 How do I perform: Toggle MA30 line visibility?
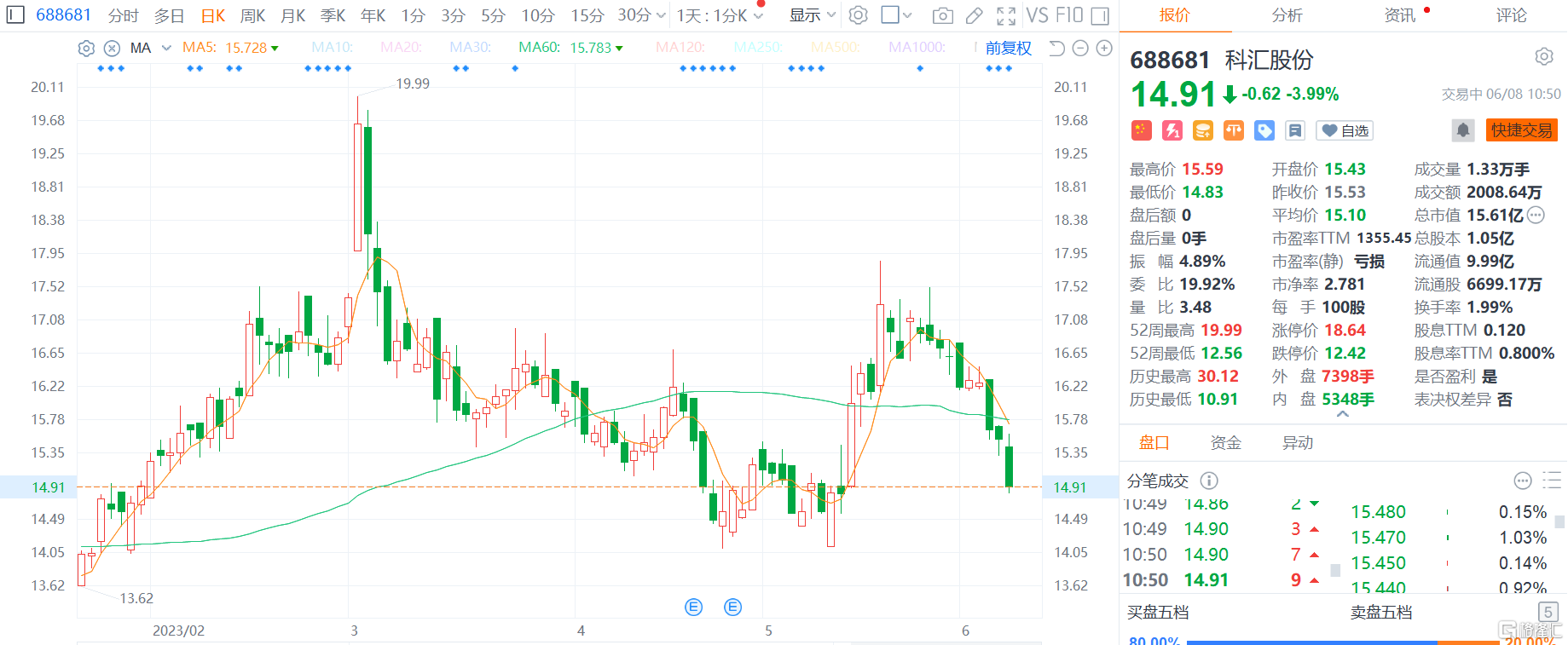(x=471, y=48)
